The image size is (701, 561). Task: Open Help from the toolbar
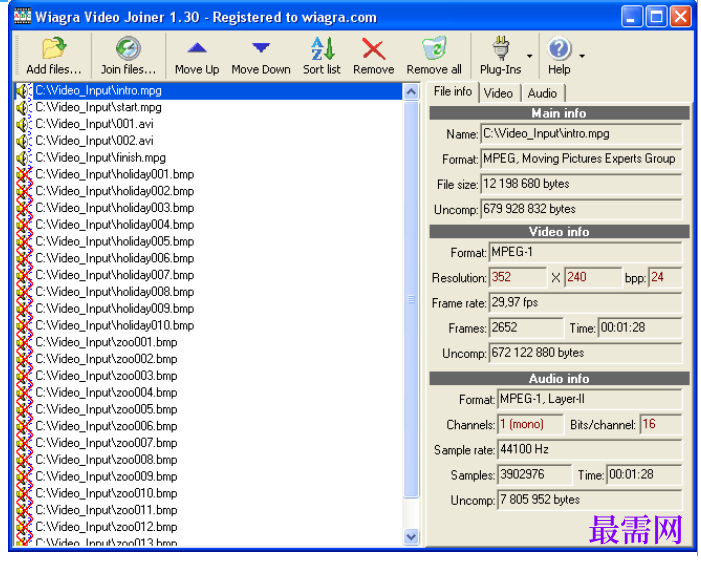coord(559,56)
